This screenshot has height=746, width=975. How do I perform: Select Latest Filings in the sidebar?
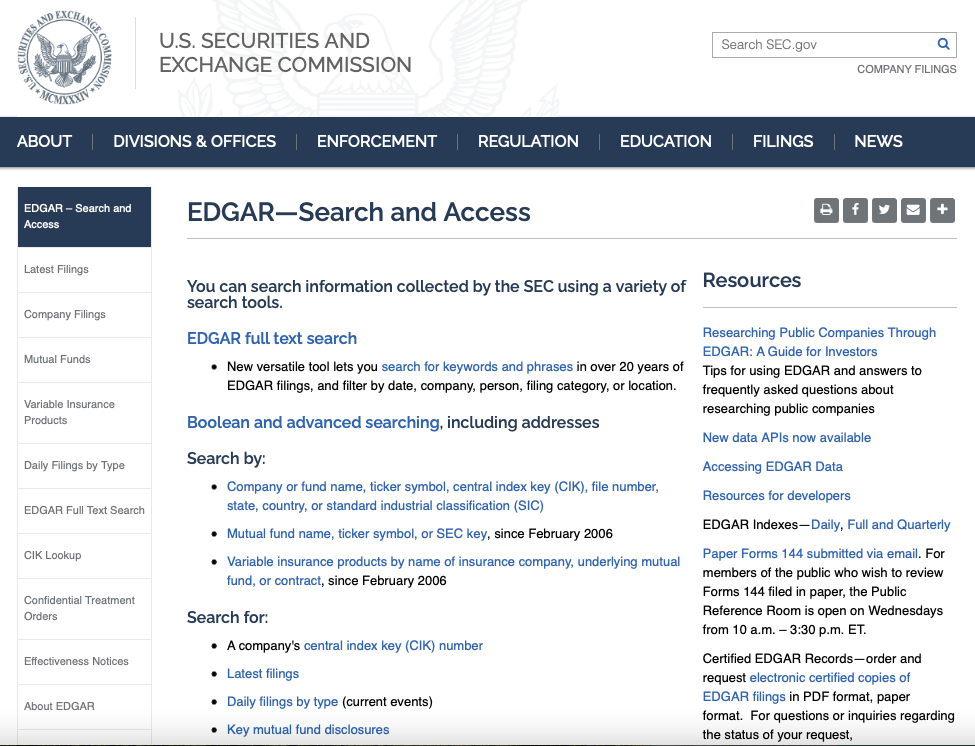(x=56, y=269)
